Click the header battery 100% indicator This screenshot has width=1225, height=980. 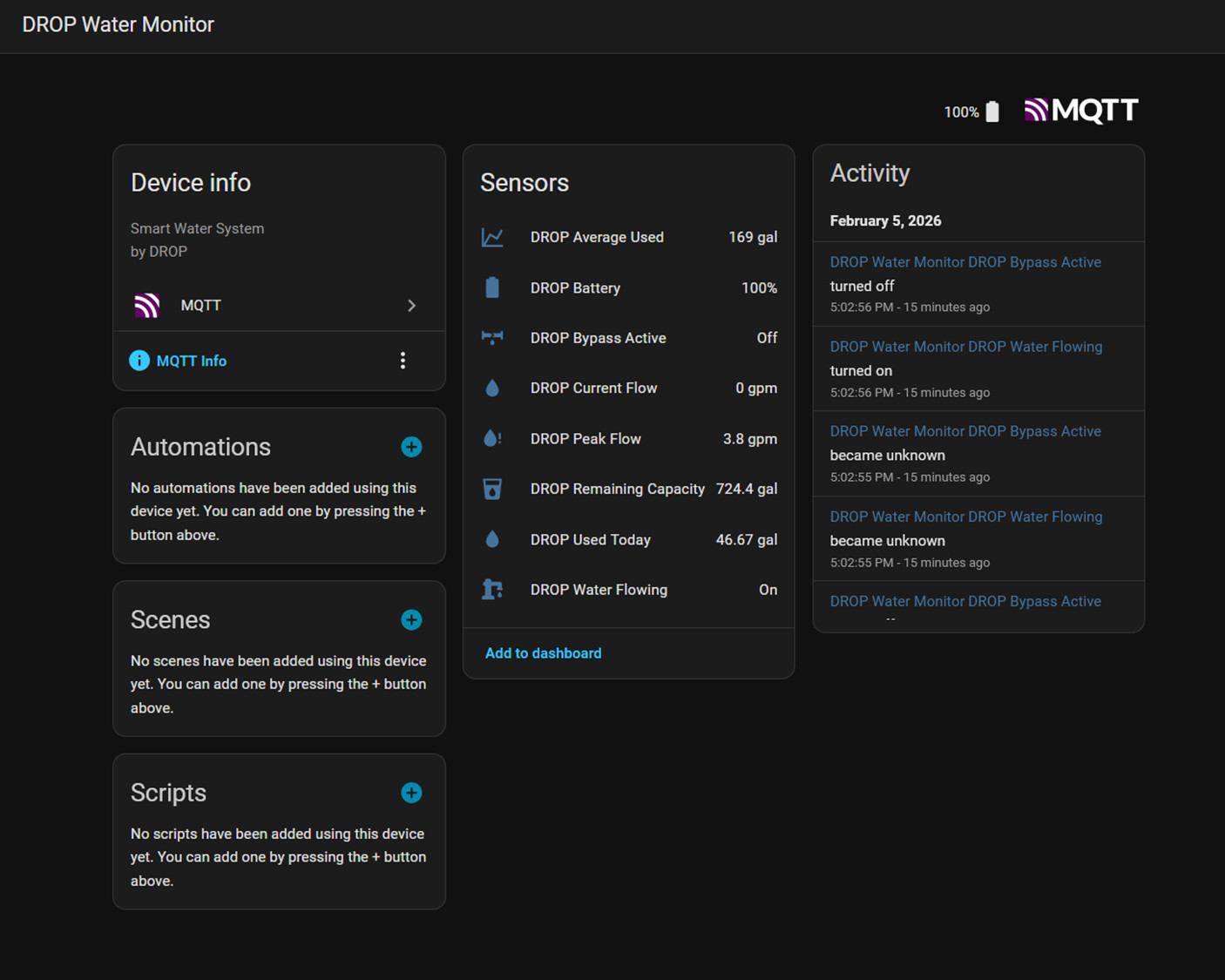[971, 112]
